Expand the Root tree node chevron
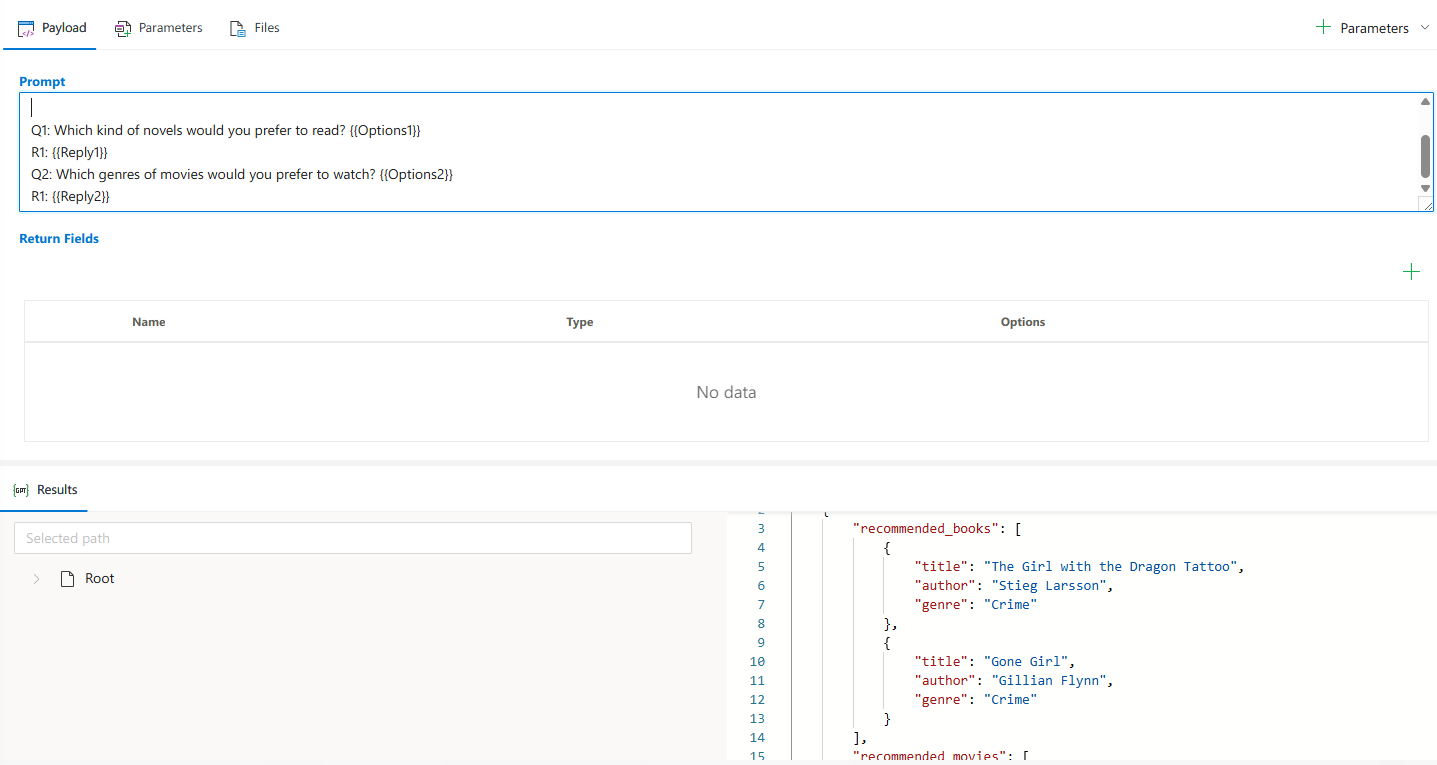 tap(37, 579)
